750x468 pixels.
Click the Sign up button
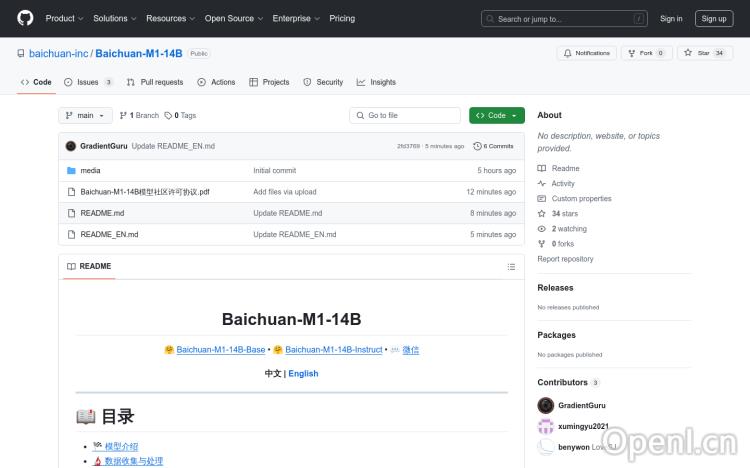point(714,18)
